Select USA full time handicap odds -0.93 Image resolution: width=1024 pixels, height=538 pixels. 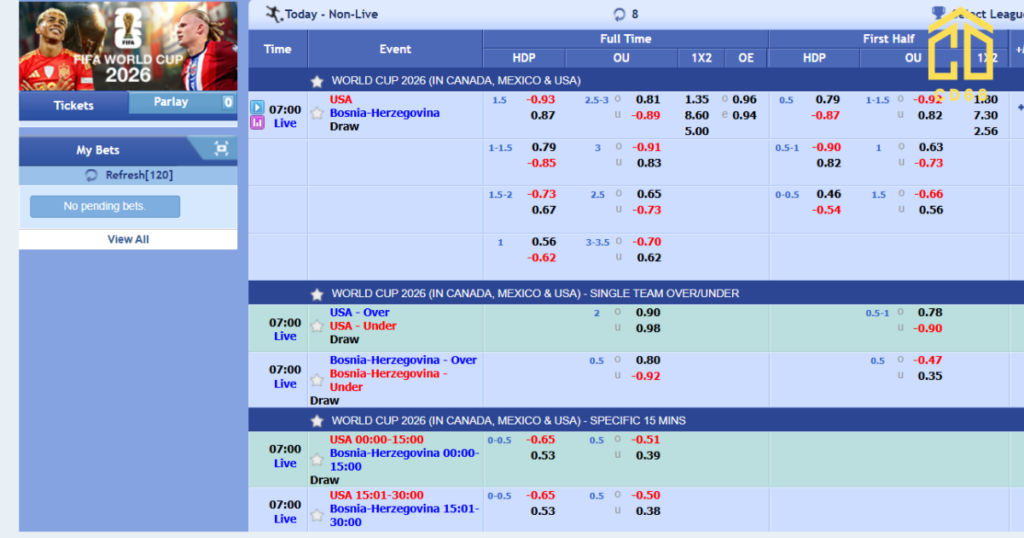541,99
